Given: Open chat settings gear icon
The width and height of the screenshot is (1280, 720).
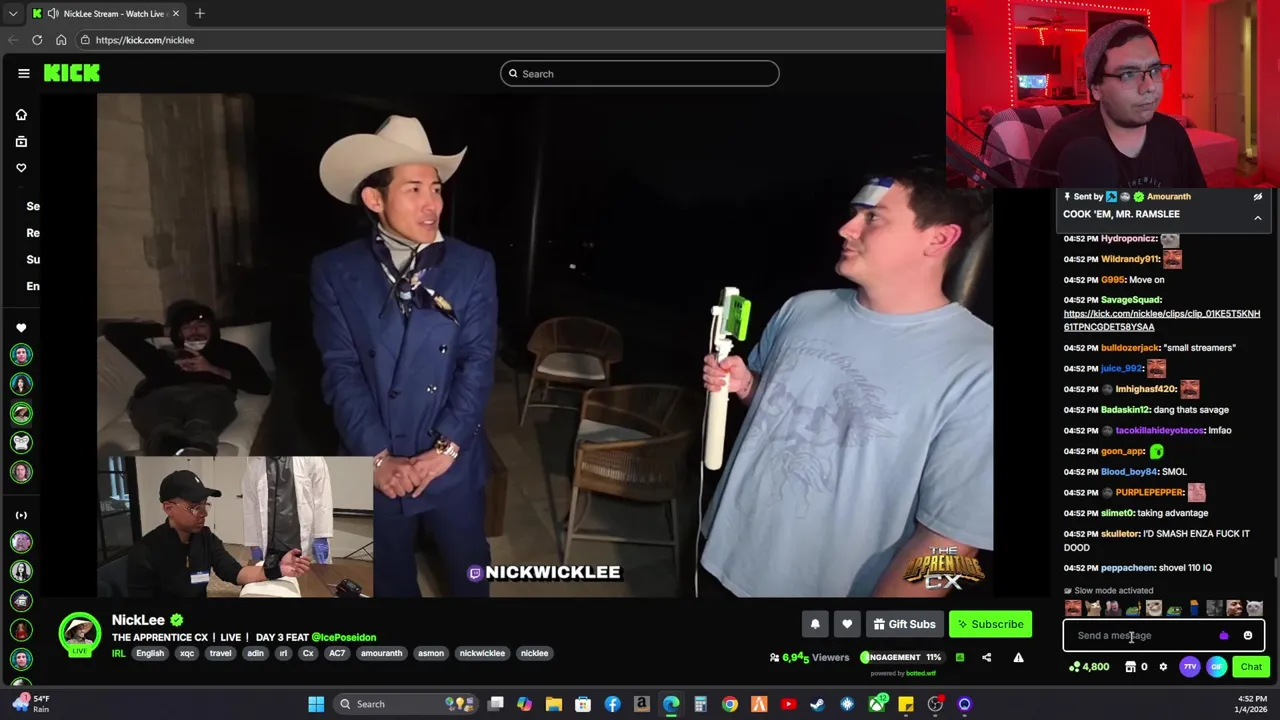Looking at the screenshot, I should [x=1163, y=667].
